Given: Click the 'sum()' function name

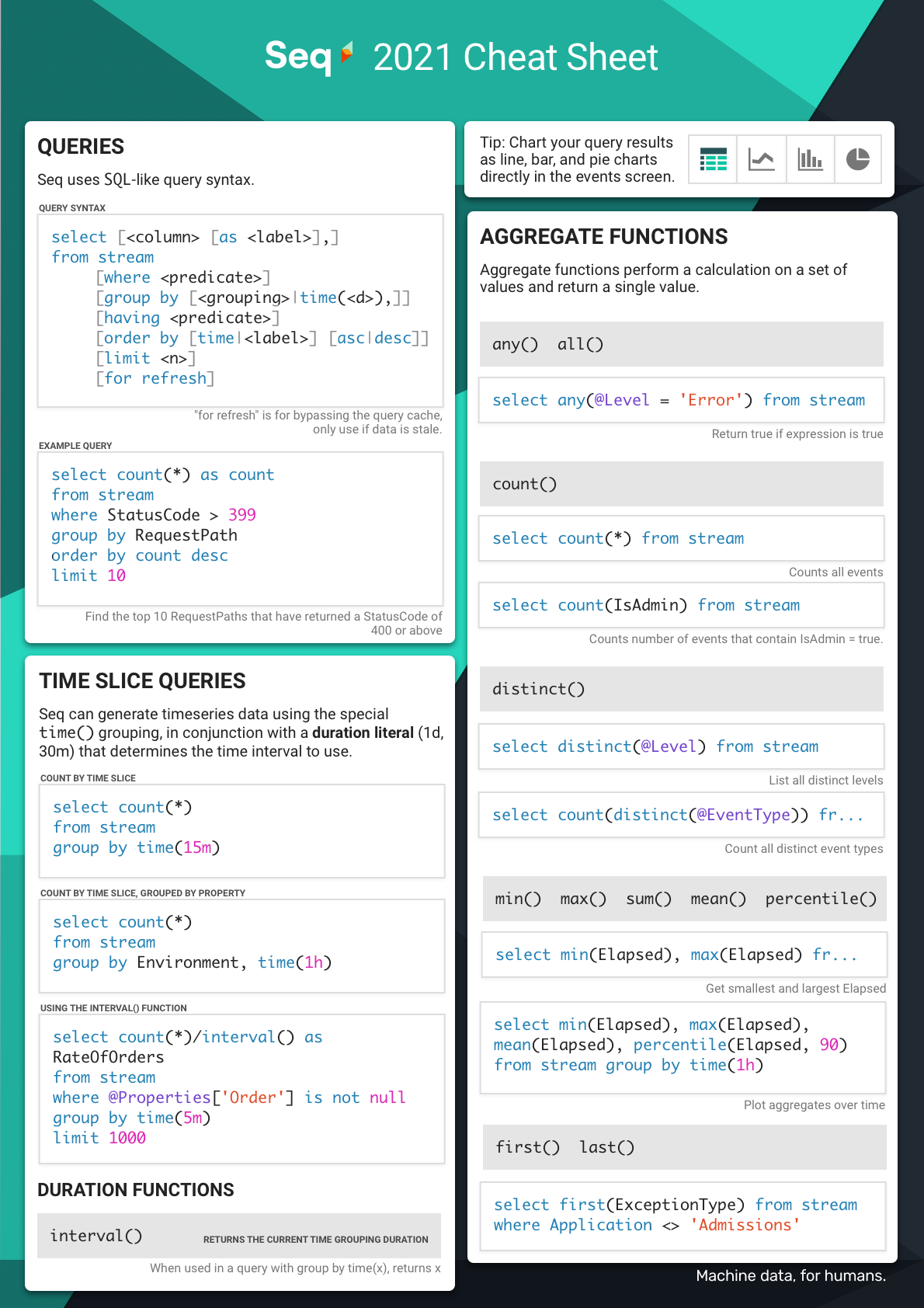Looking at the screenshot, I should [x=649, y=899].
